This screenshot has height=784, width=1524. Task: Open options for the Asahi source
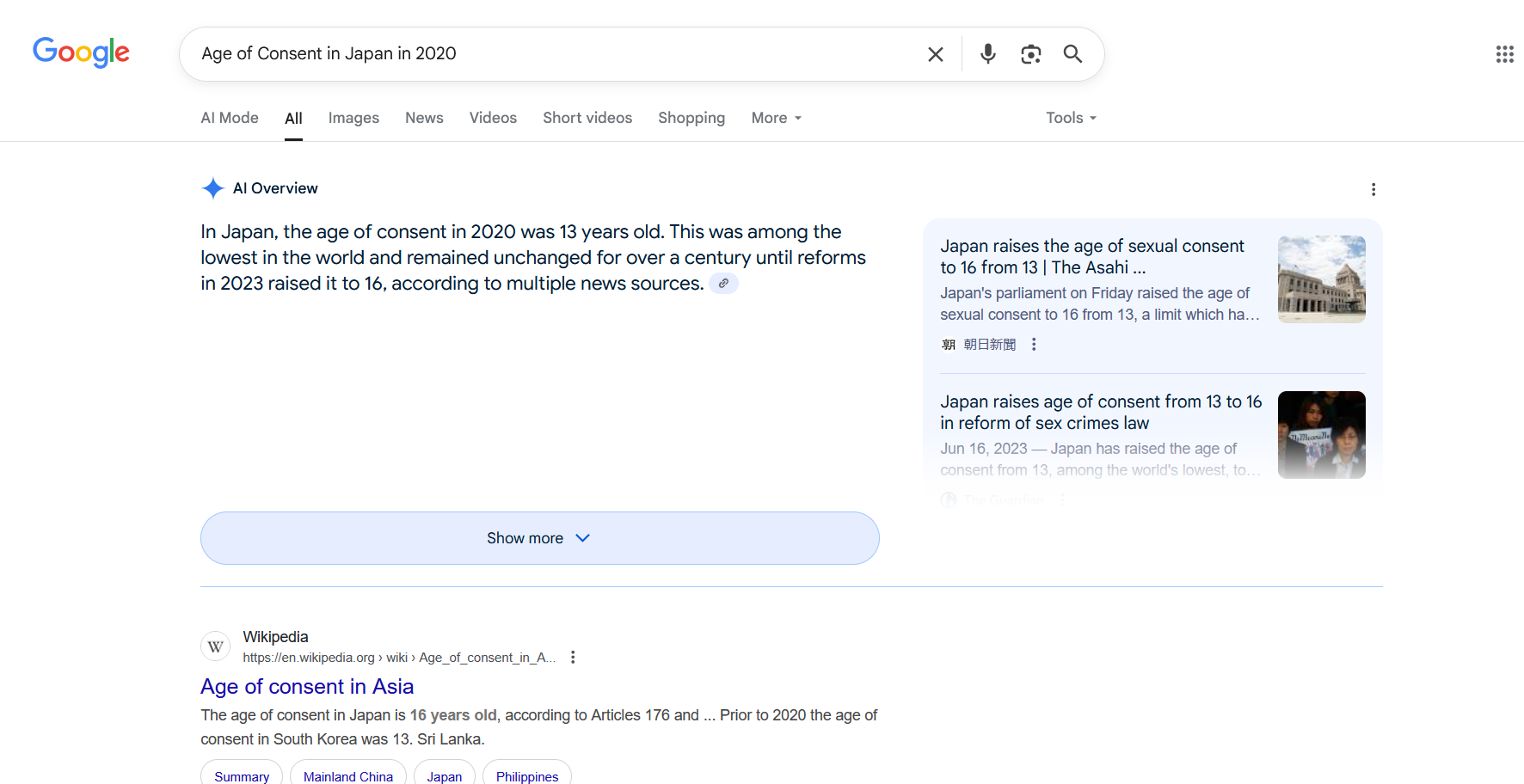1034,344
